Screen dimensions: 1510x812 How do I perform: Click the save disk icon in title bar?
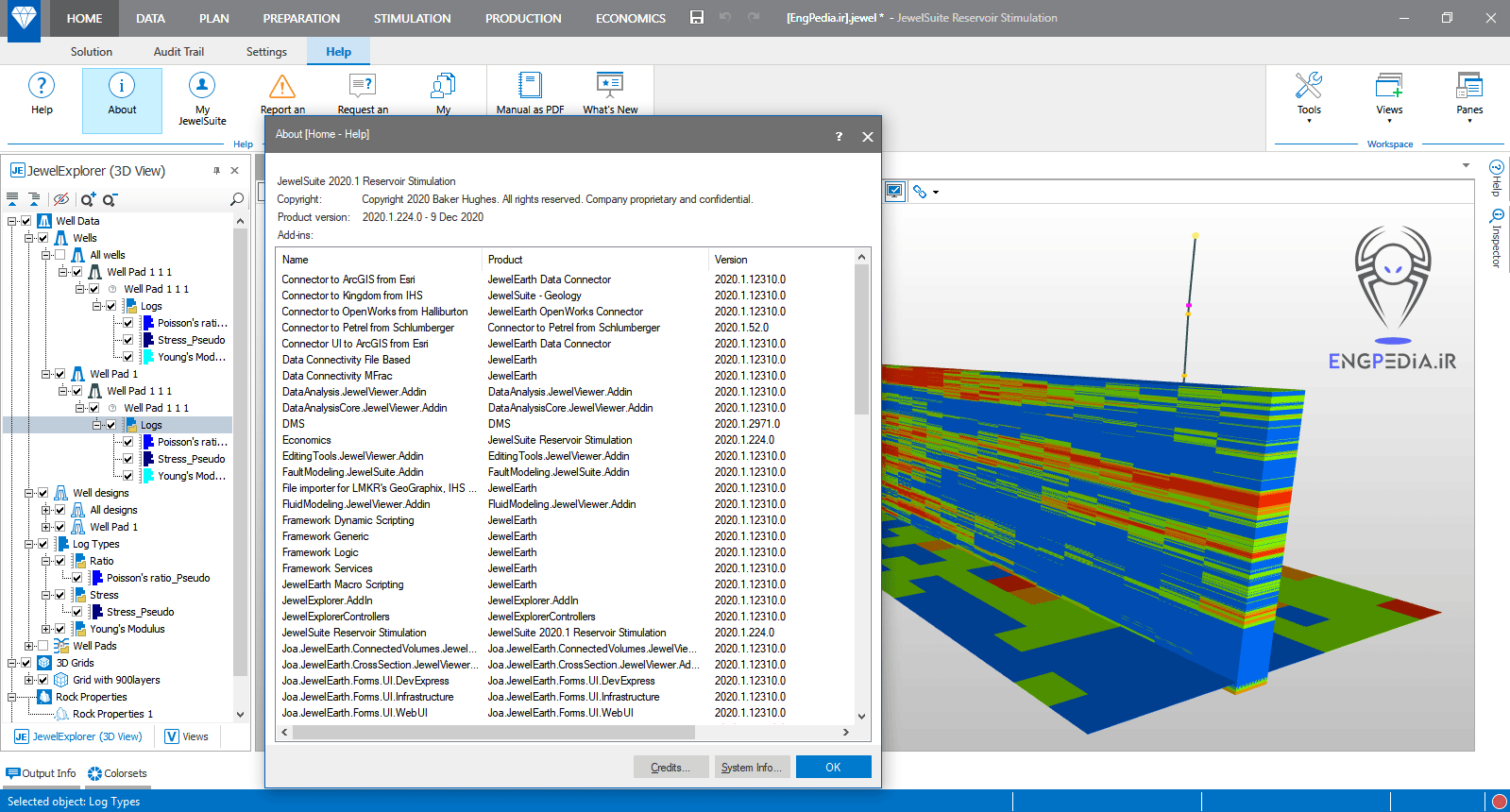click(x=697, y=18)
